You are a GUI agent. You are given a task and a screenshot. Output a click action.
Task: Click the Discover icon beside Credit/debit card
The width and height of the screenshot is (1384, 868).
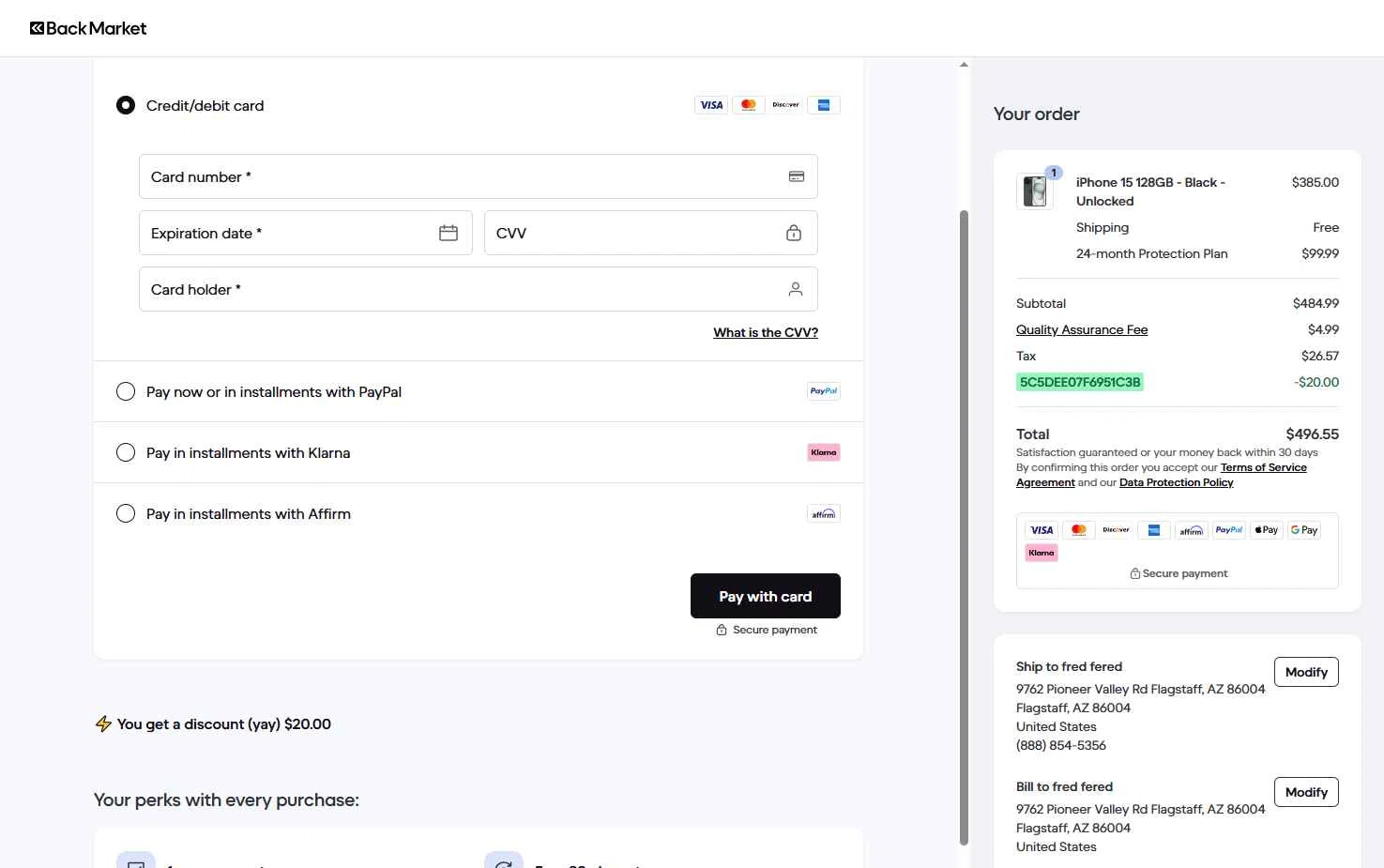click(x=786, y=105)
